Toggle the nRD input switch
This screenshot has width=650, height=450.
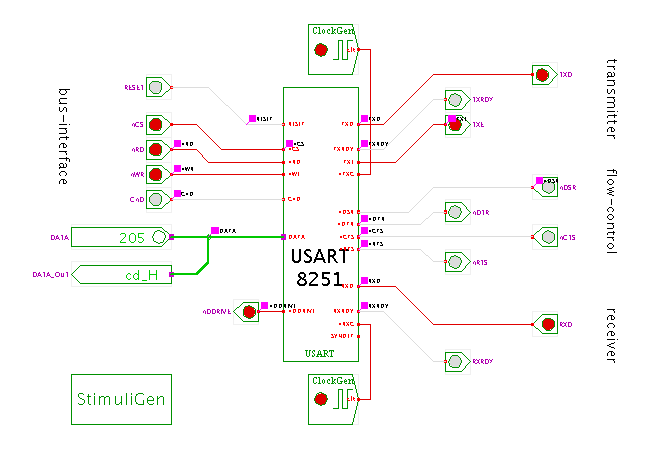[158, 150]
